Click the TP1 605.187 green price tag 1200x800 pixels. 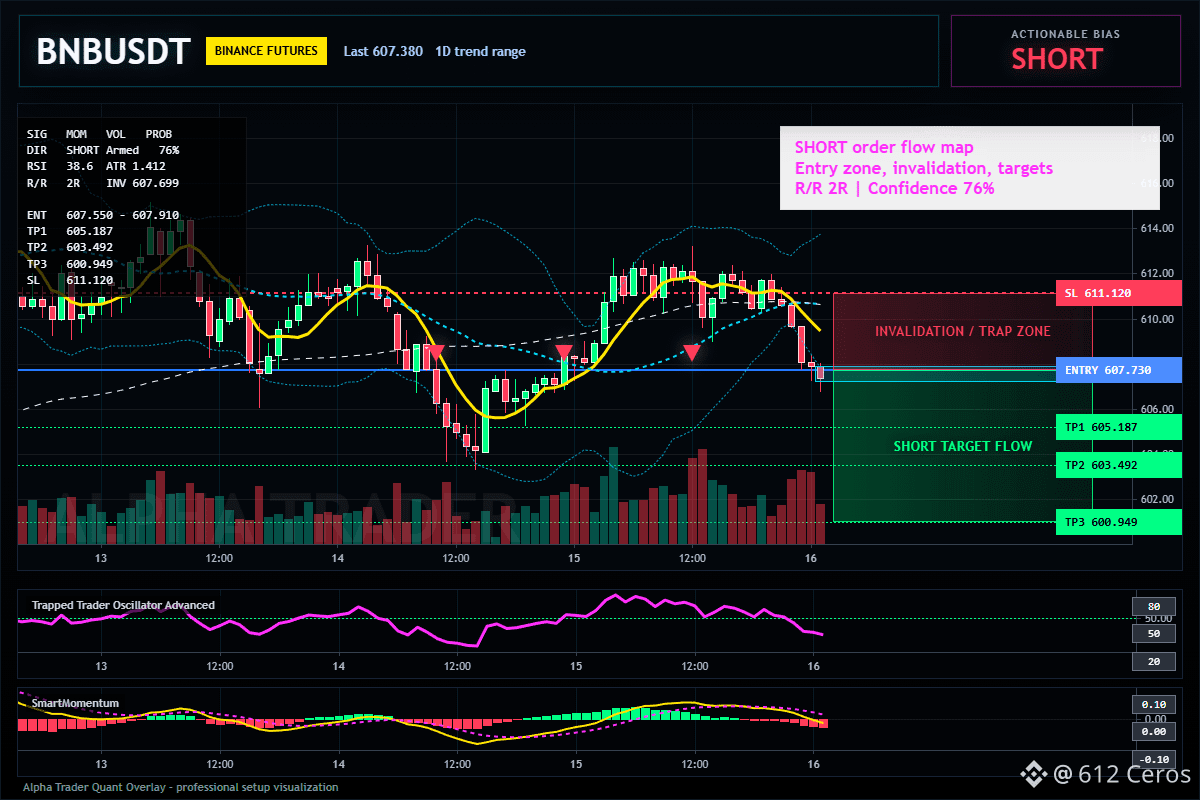coord(1118,427)
